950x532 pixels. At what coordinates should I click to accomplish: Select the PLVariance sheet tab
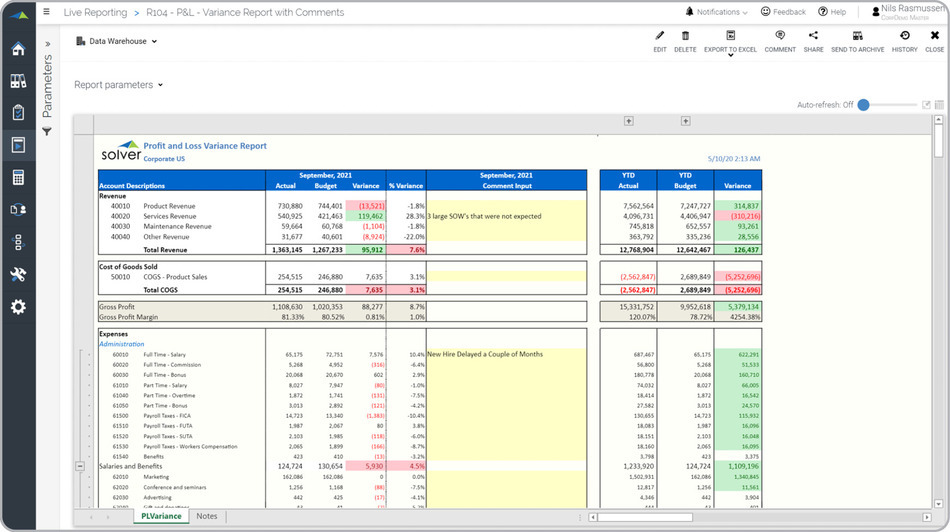point(160,516)
